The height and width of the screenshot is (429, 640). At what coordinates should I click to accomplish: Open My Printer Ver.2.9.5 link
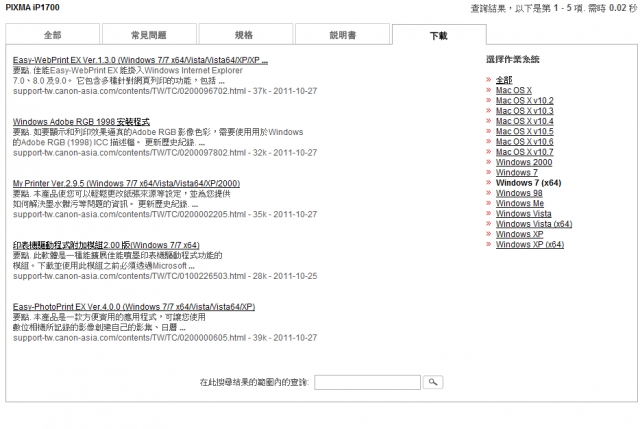(x=126, y=184)
